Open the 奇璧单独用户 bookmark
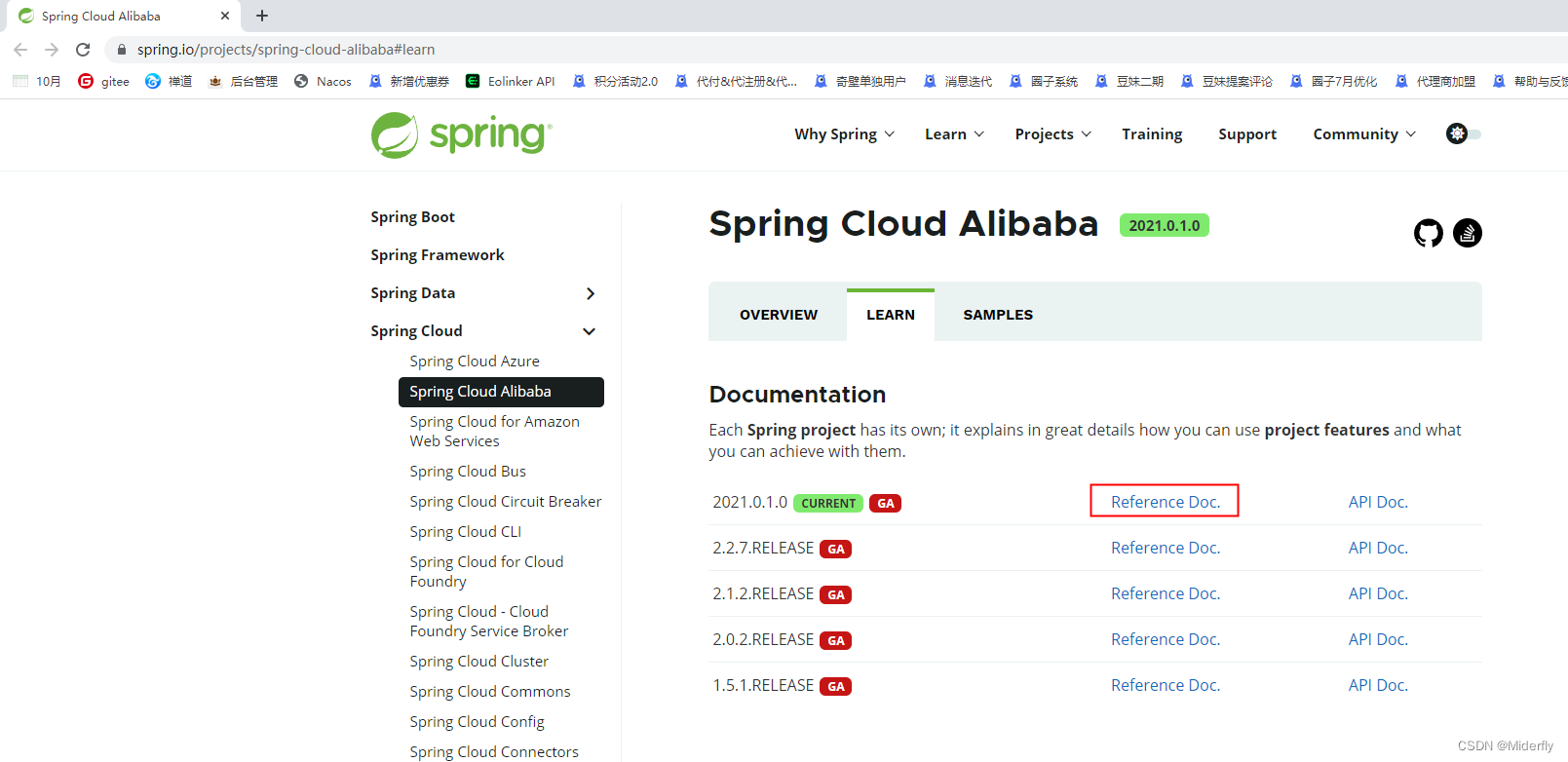This screenshot has height=762, width=1568. pyautogui.click(x=860, y=82)
